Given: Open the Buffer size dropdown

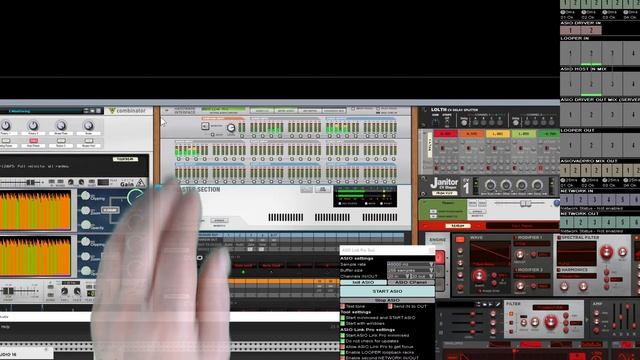Looking at the screenshot, I should [x=410, y=270].
